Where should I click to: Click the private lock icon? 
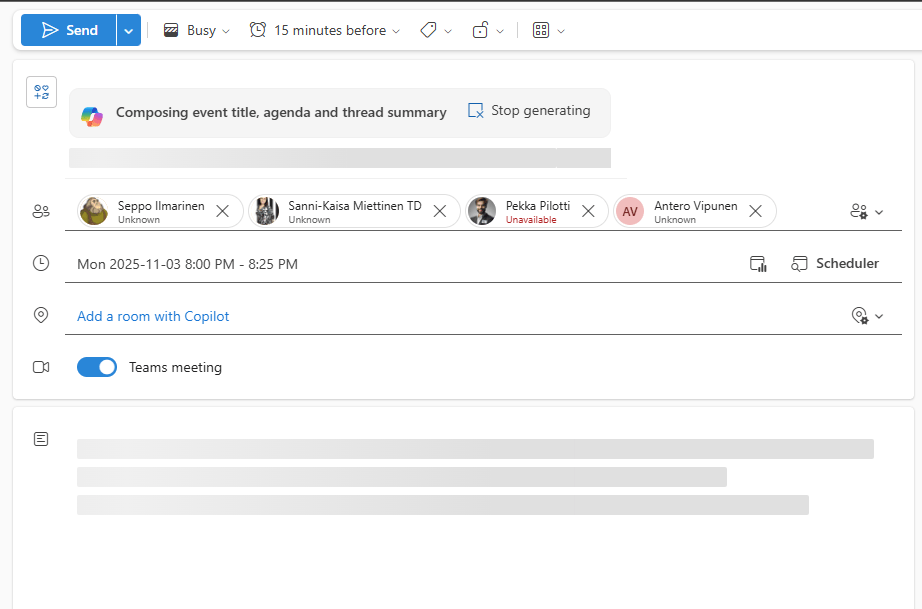click(x=487, y=31)
